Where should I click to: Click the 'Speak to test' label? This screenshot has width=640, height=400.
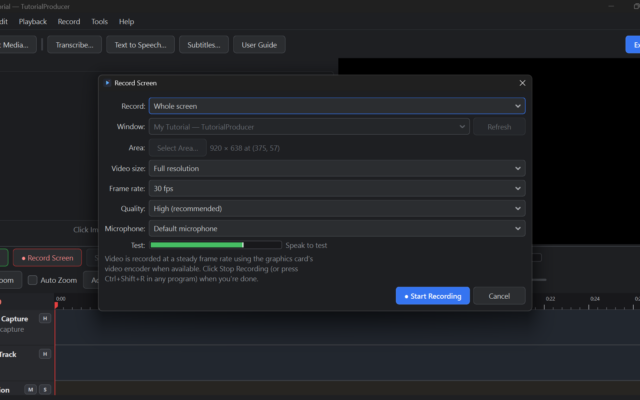click(x=306, y=245)
